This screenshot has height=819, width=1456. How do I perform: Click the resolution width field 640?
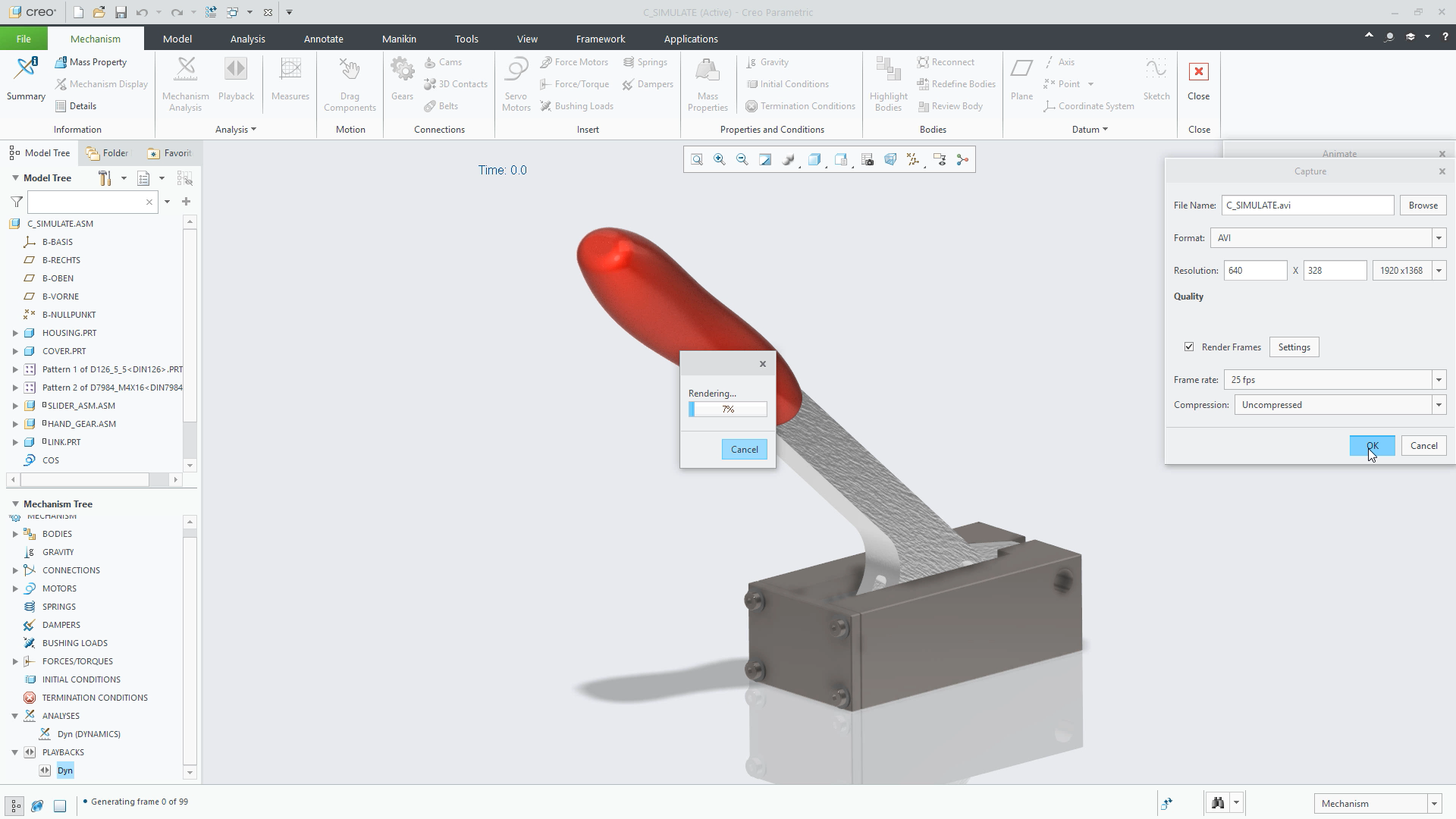click(x=1255, y=271)
